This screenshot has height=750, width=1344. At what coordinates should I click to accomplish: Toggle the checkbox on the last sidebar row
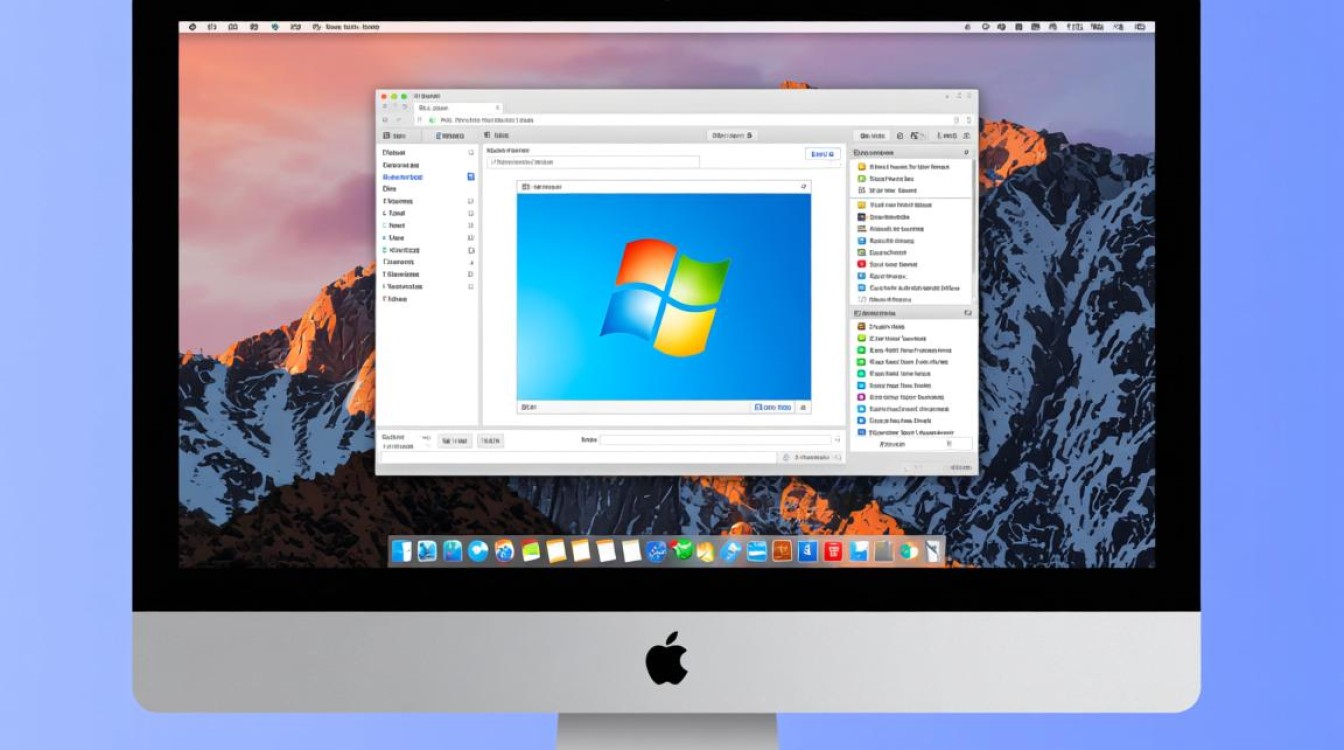471,286
